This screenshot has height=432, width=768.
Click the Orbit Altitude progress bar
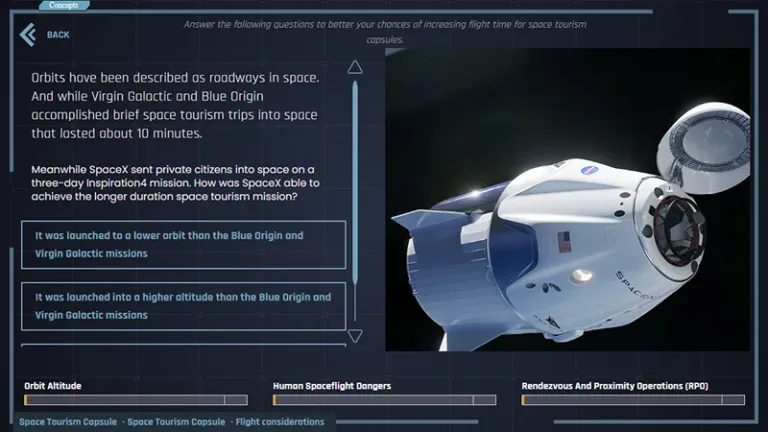[135, 400]
